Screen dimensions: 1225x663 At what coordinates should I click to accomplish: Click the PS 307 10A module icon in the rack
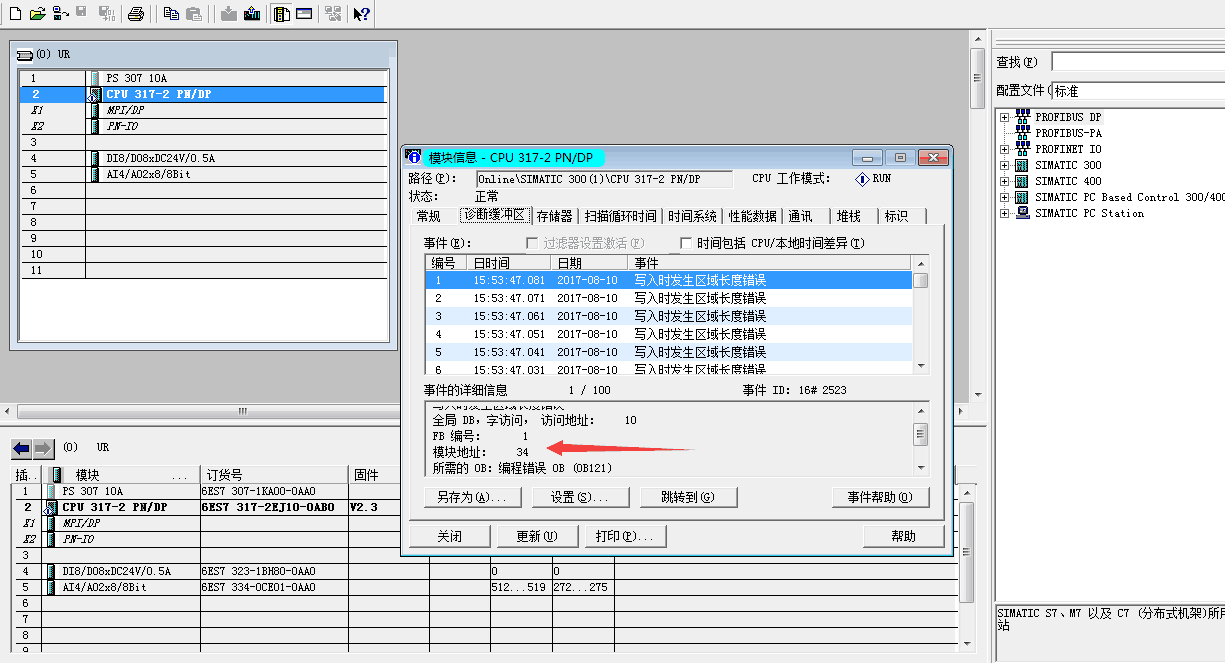tap(95, 78)
